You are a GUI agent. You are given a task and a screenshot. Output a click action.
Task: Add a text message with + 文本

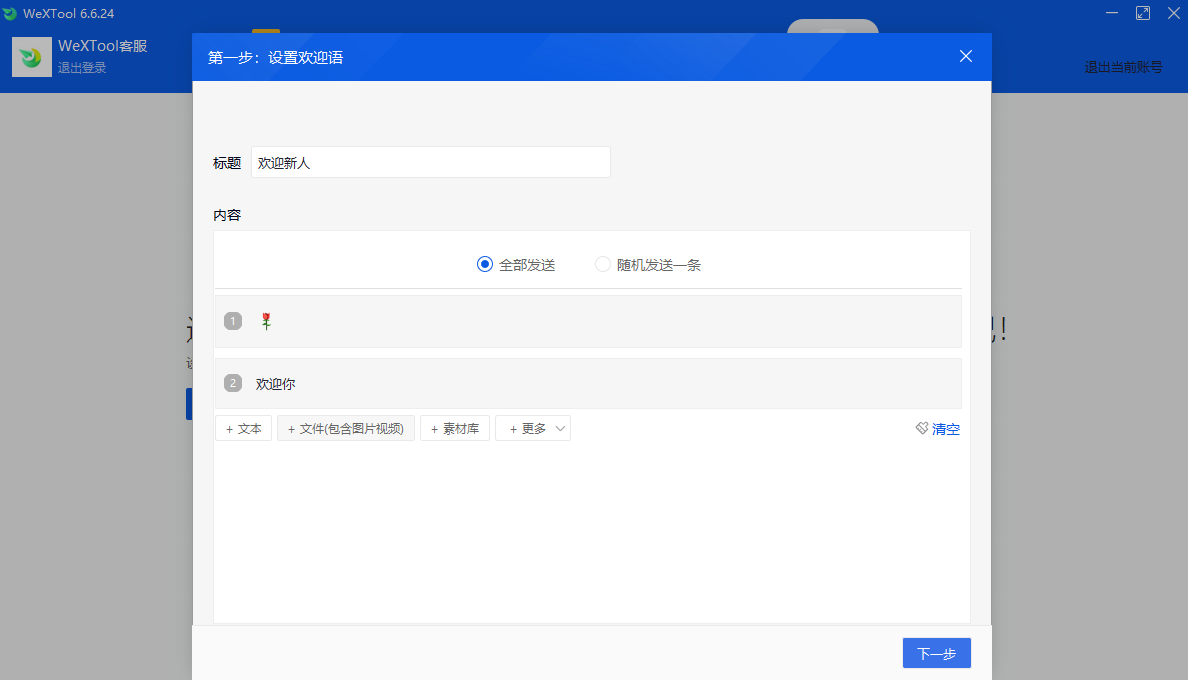tap(243, 429)
